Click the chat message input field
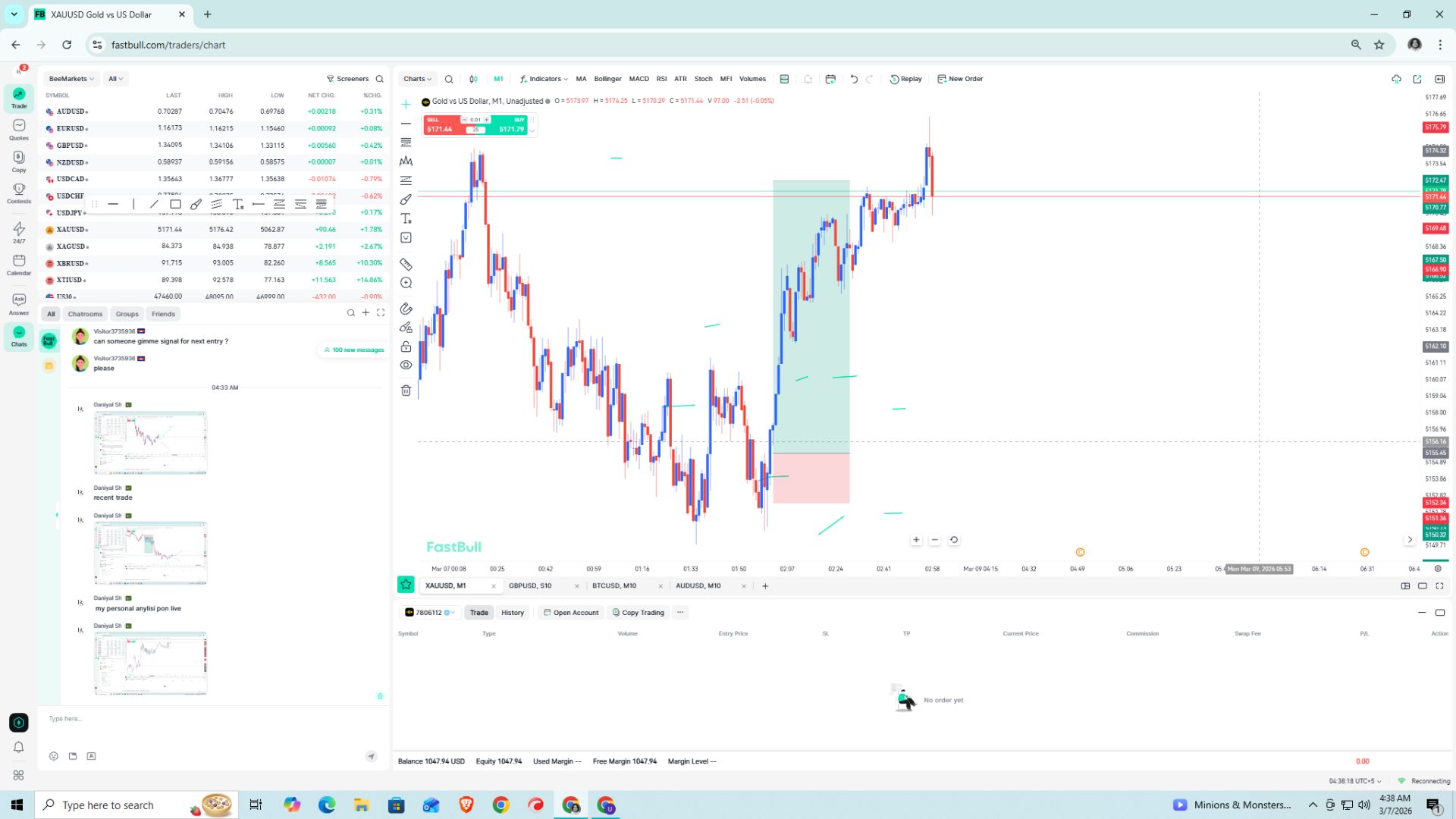The width and height of the screenshot is (1456, 819). point(212,719)
